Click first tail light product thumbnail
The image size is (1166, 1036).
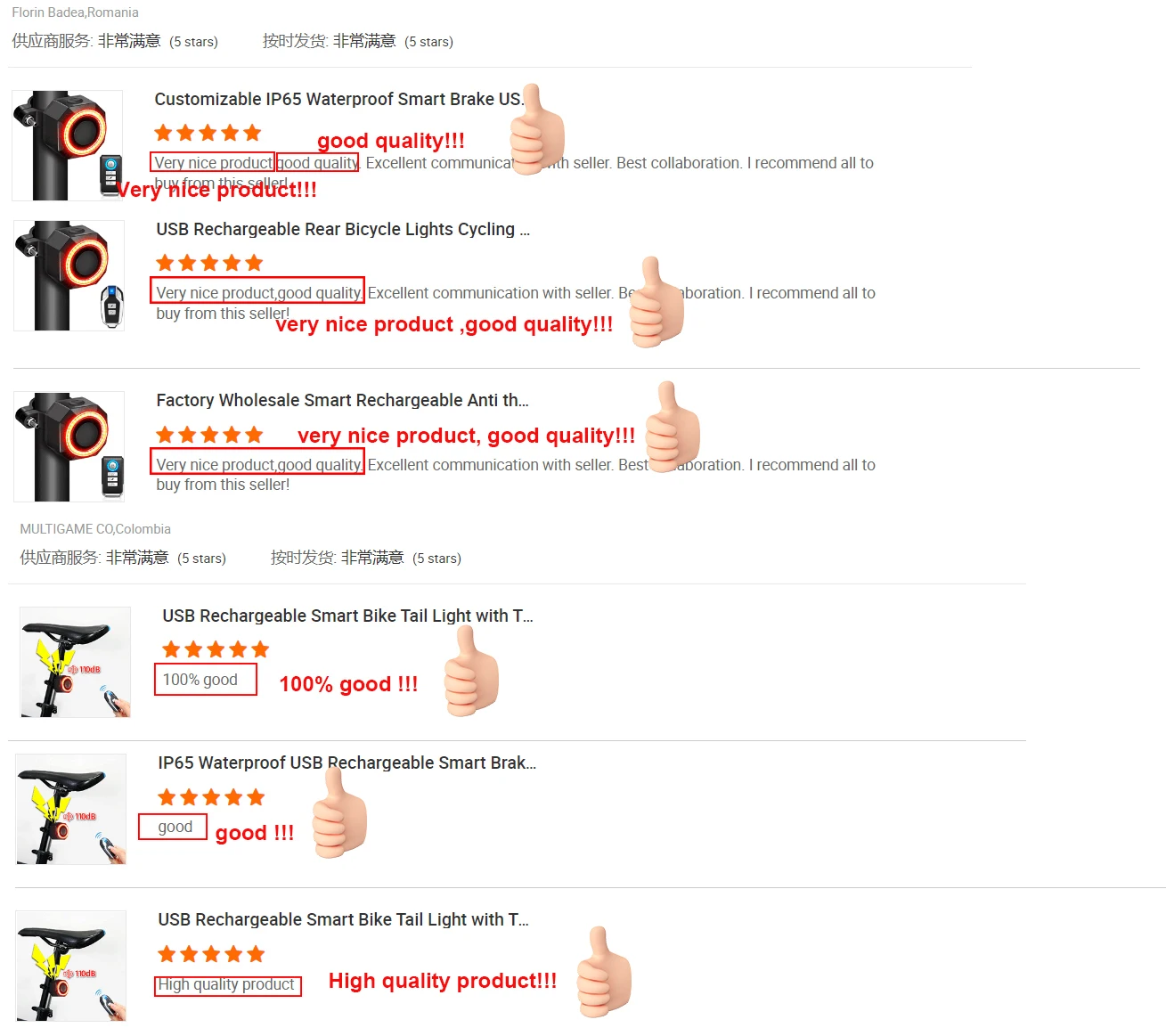pos(68,145)
